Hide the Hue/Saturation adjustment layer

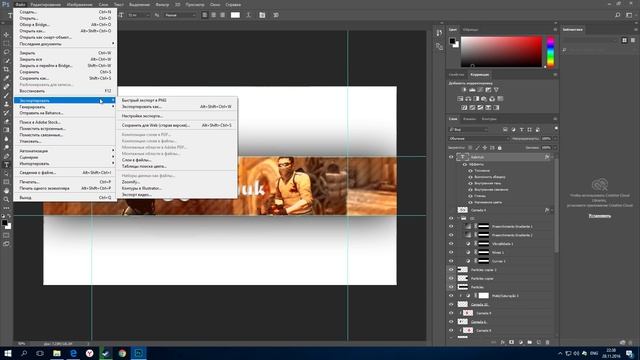coord(451,296)
